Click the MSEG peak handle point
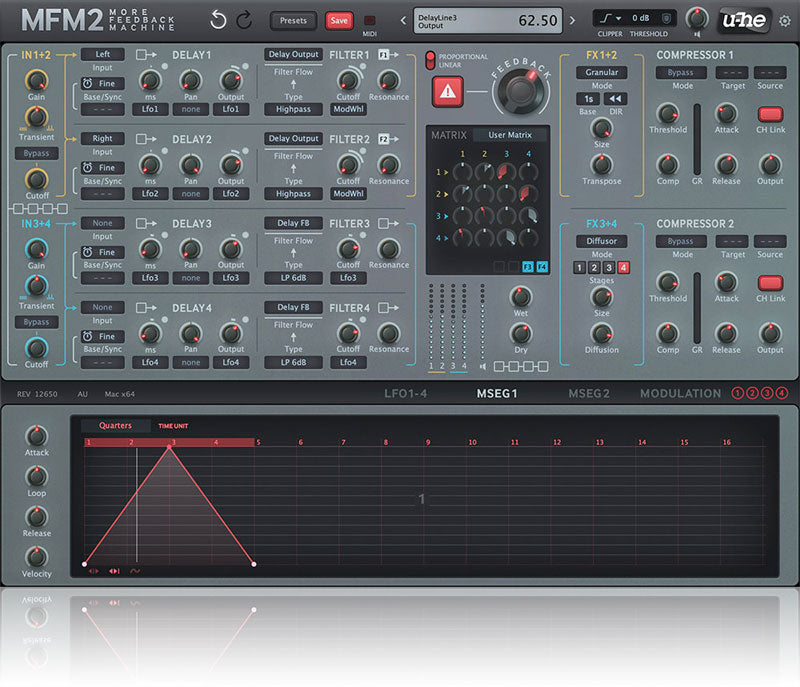 tap(169, 447)
